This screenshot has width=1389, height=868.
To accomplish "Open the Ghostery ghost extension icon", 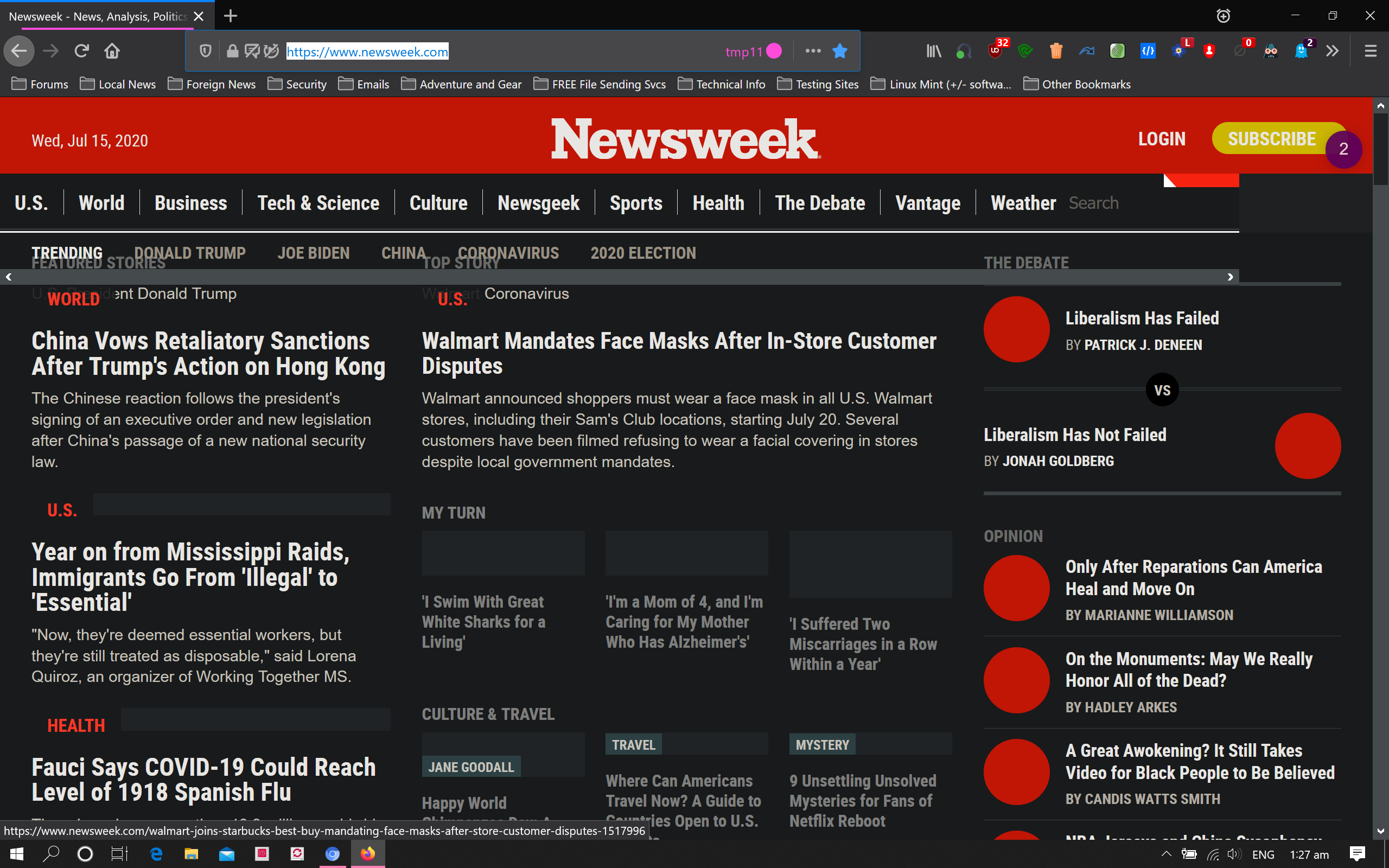I will coord(1301,51).
